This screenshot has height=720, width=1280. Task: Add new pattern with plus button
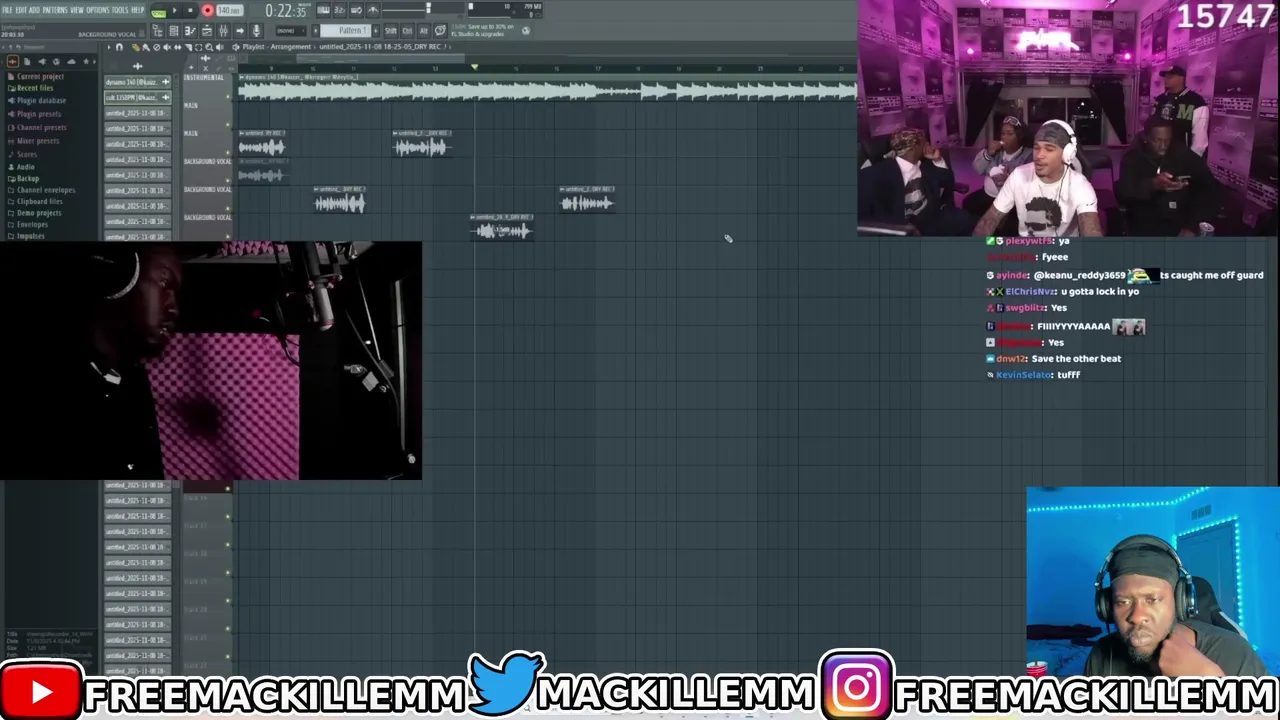(376, 31)
